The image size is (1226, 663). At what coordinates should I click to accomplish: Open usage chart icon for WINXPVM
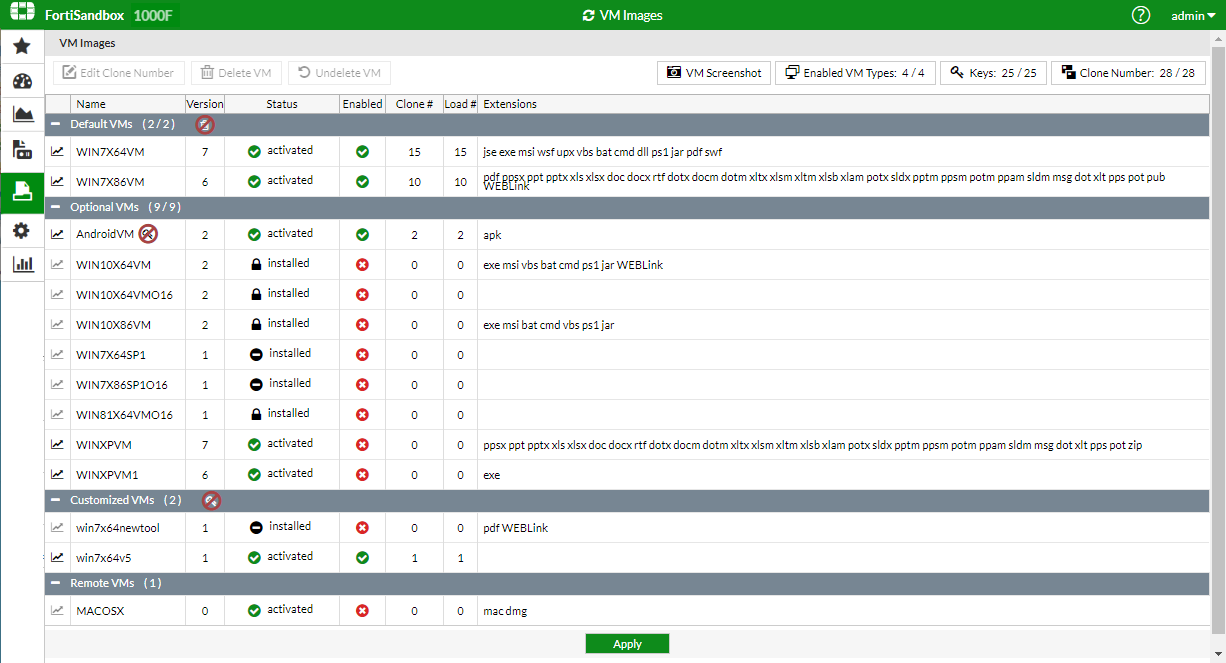[x=58, y=445]
